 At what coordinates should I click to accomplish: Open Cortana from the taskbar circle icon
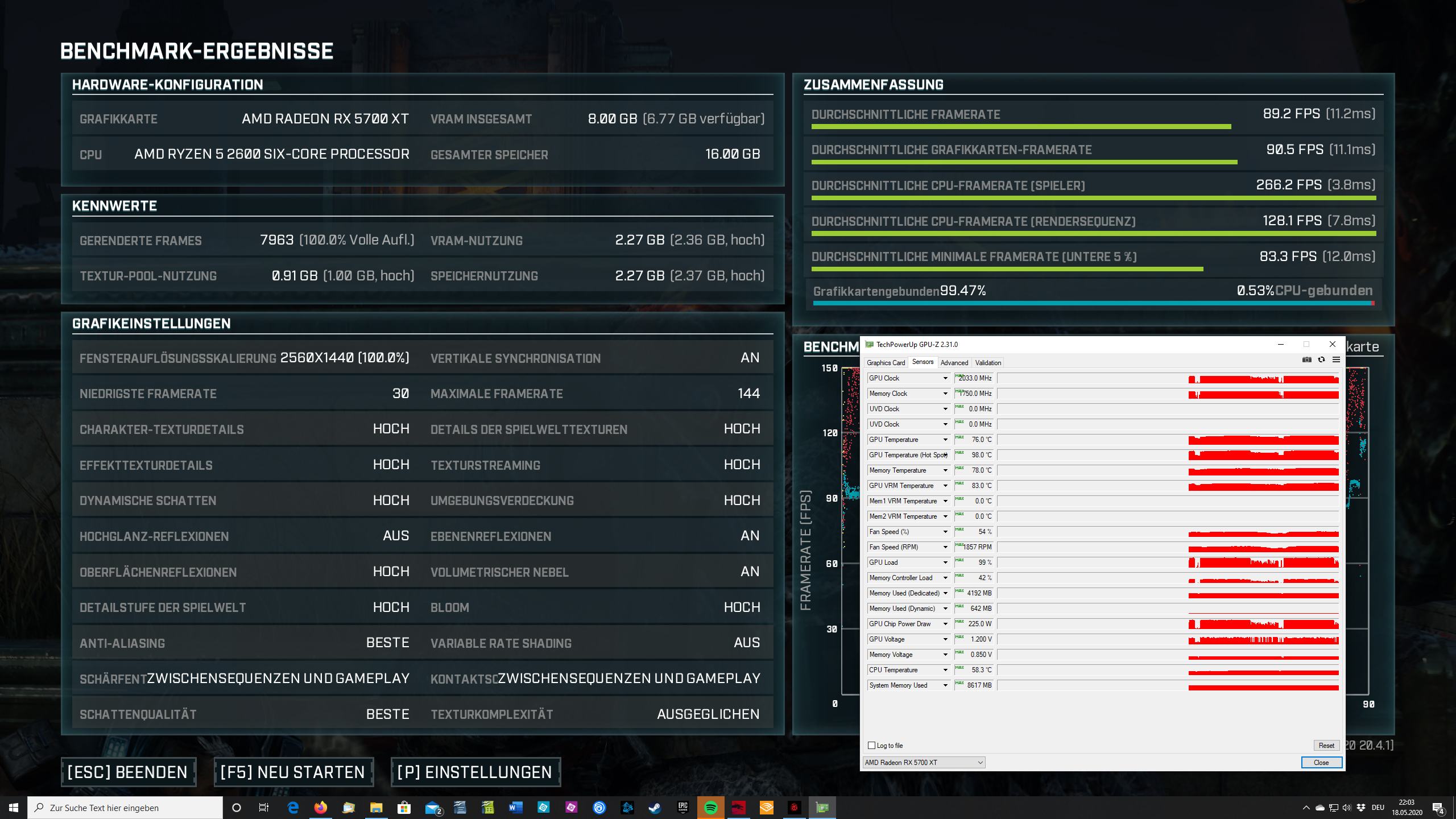pos(237,808)
